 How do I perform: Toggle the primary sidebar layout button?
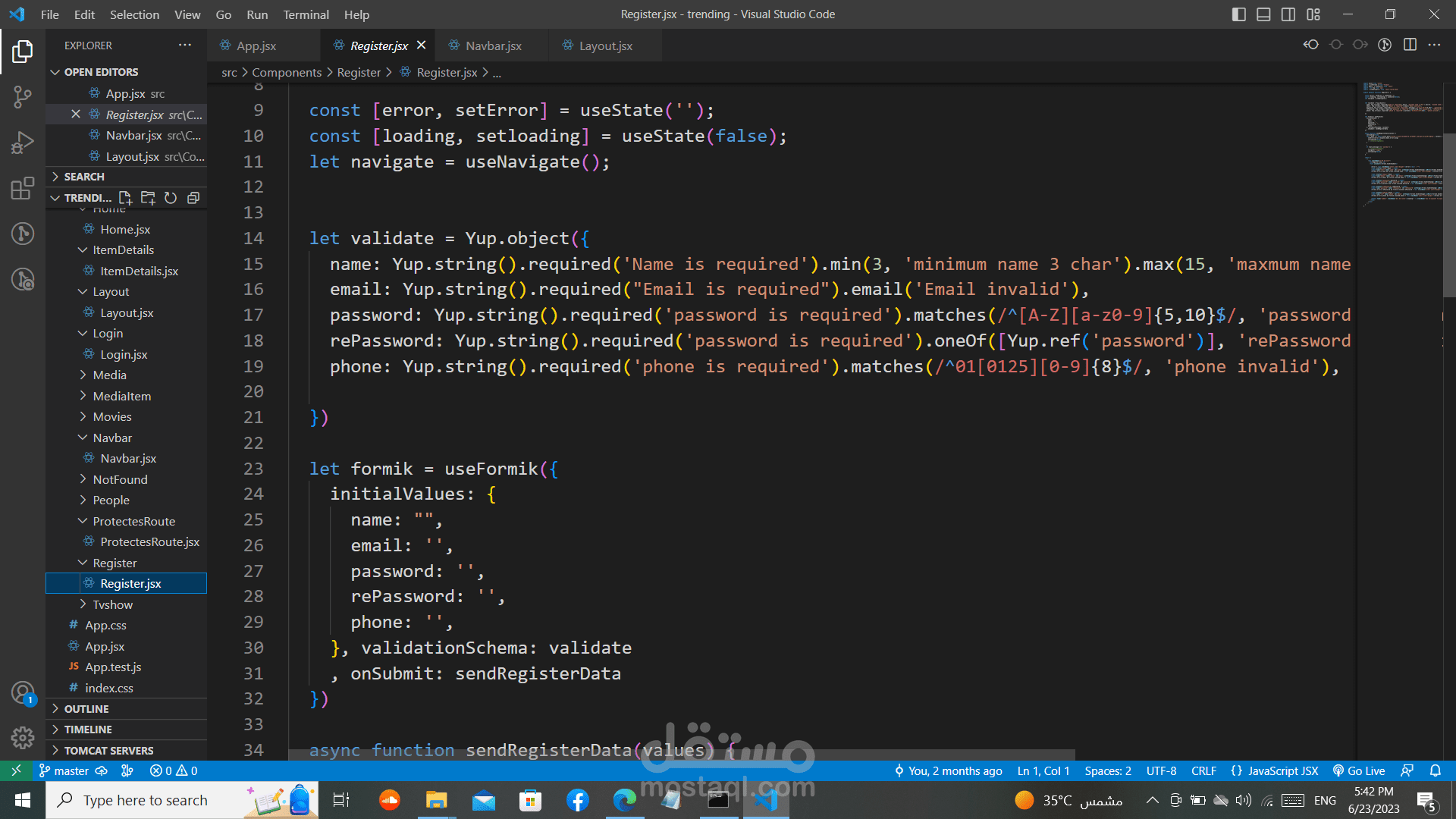[1239, 14]
